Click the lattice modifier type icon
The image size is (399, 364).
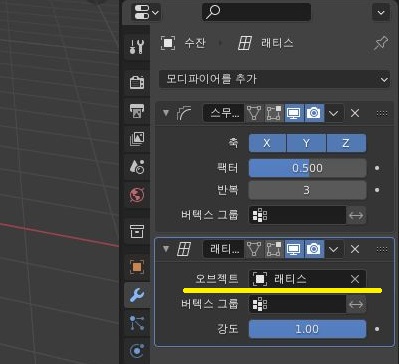point(184,249)
